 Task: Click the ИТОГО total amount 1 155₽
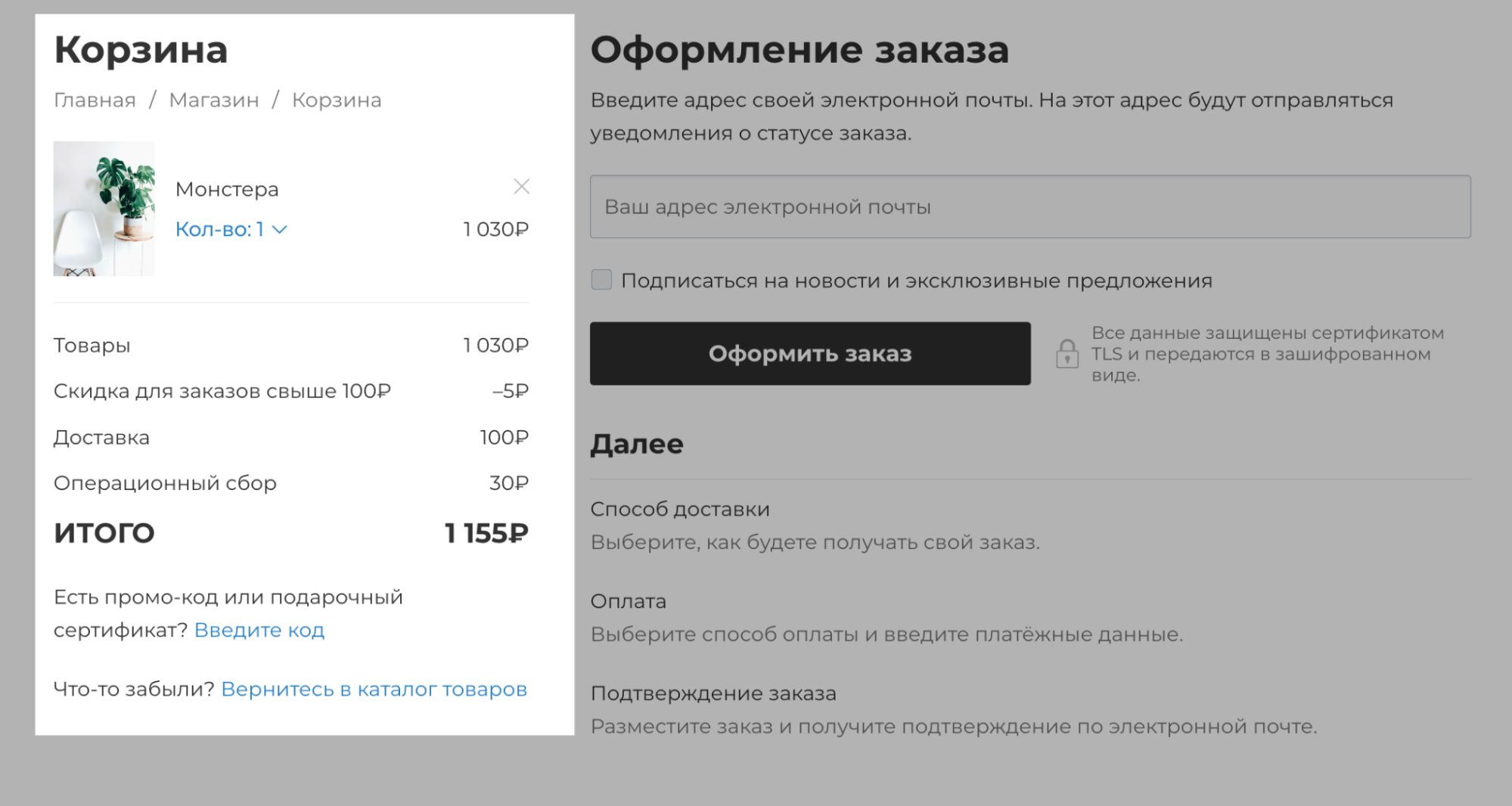[x=486, y=533]
